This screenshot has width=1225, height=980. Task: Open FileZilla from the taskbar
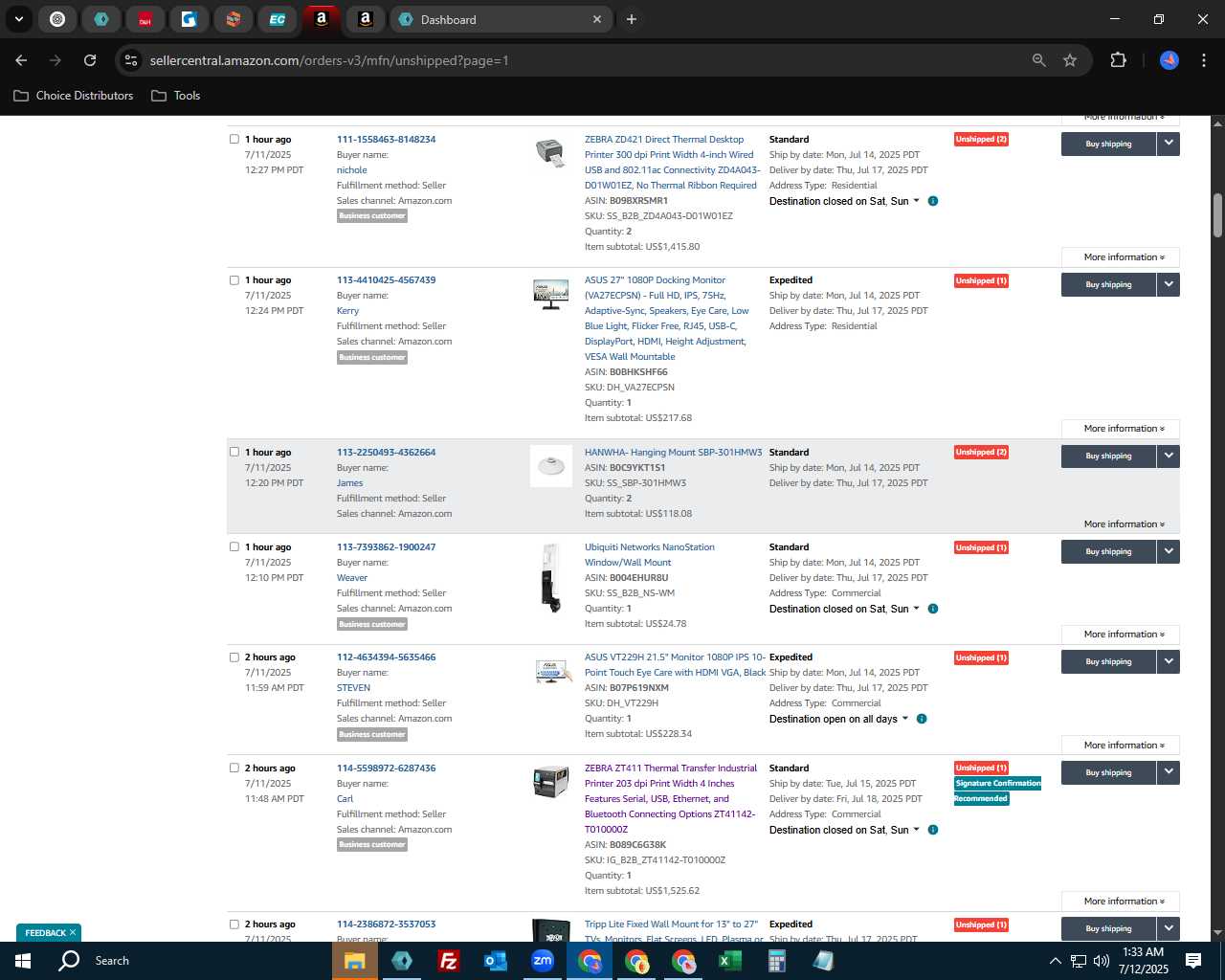448,961
